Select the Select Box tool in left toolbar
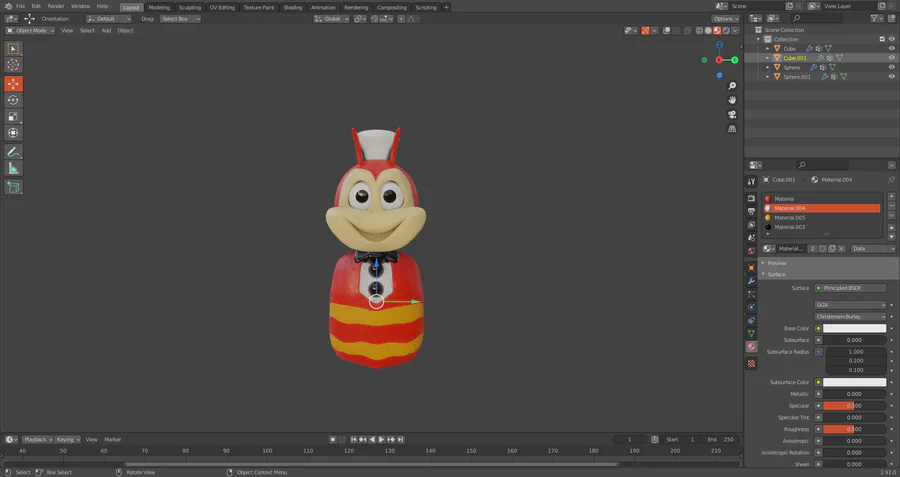The image size is (900, 477). 13,49
